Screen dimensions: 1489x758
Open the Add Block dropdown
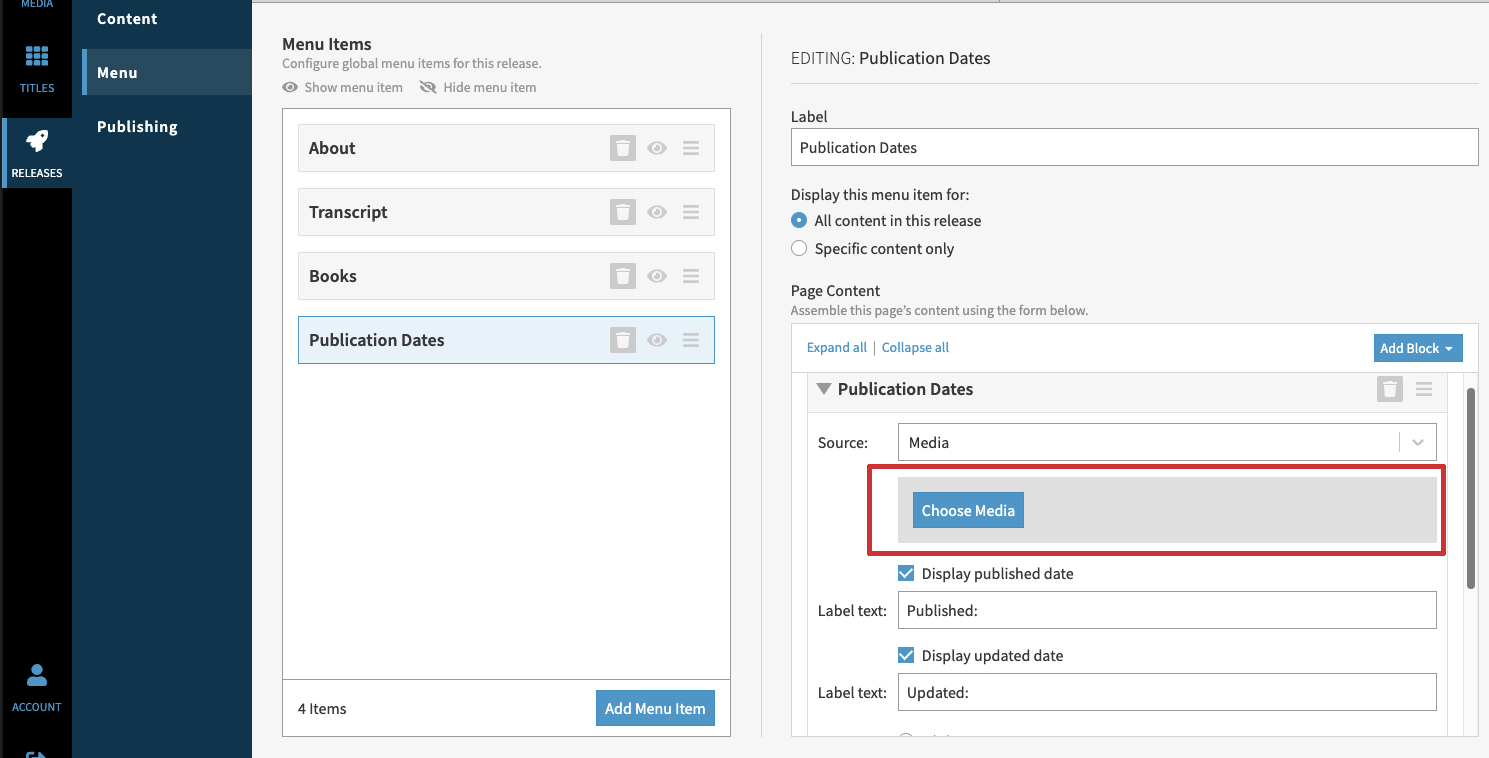(1417, 348)
